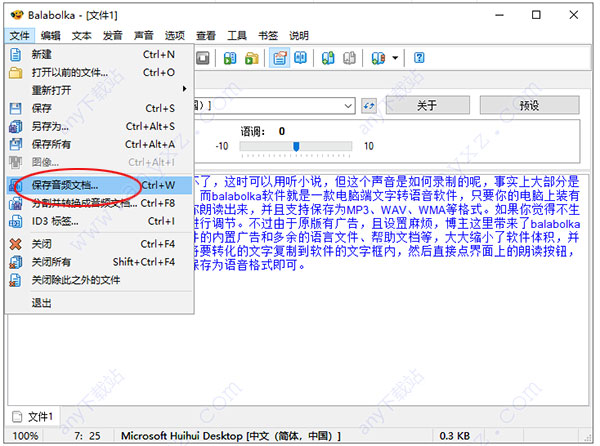This screenshot has height=446, width=600.
Task: Click the blue question mark help icon
Action: 419,58
